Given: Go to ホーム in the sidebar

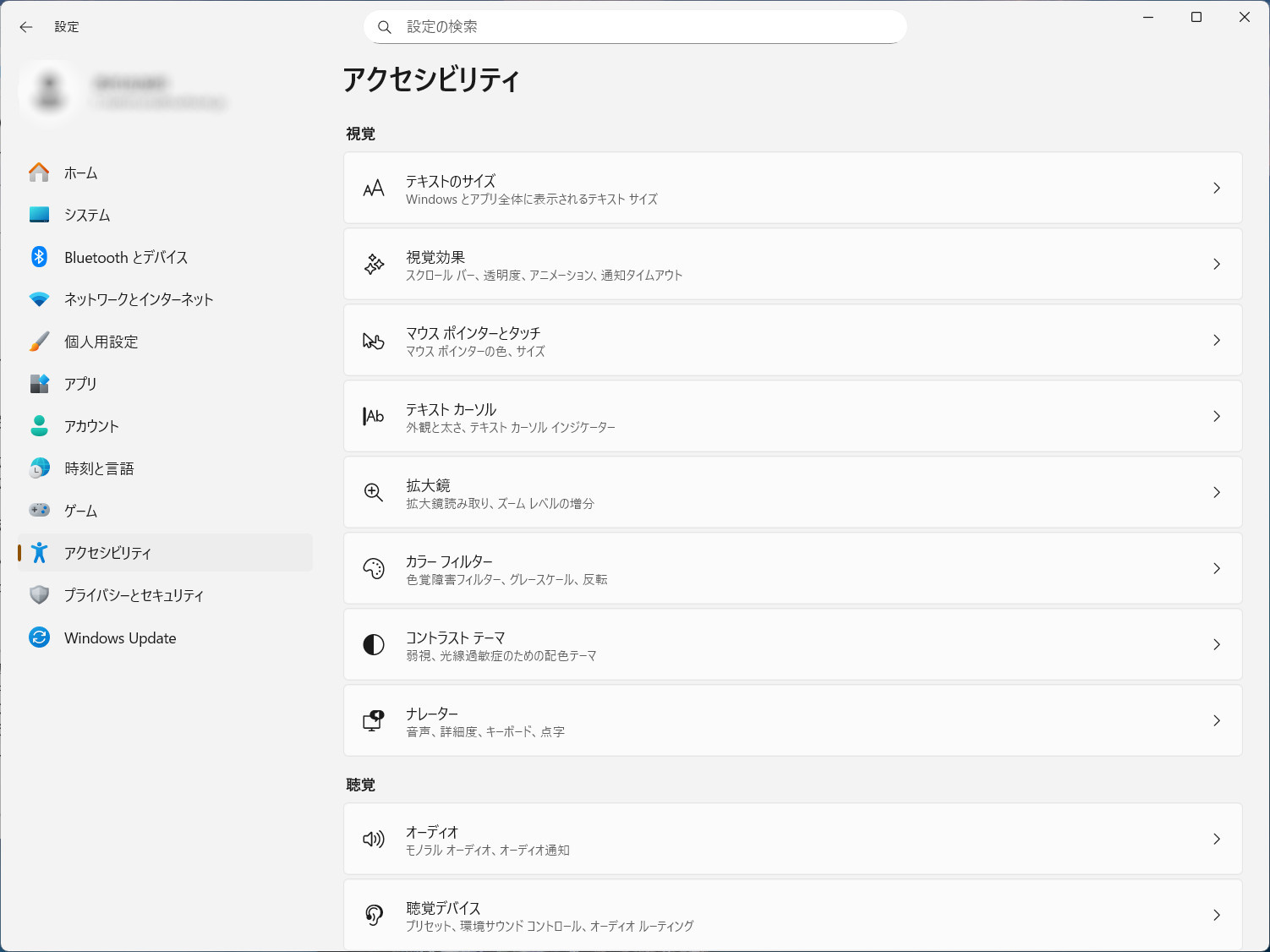Looking at the screenshot, I should 165,172.
